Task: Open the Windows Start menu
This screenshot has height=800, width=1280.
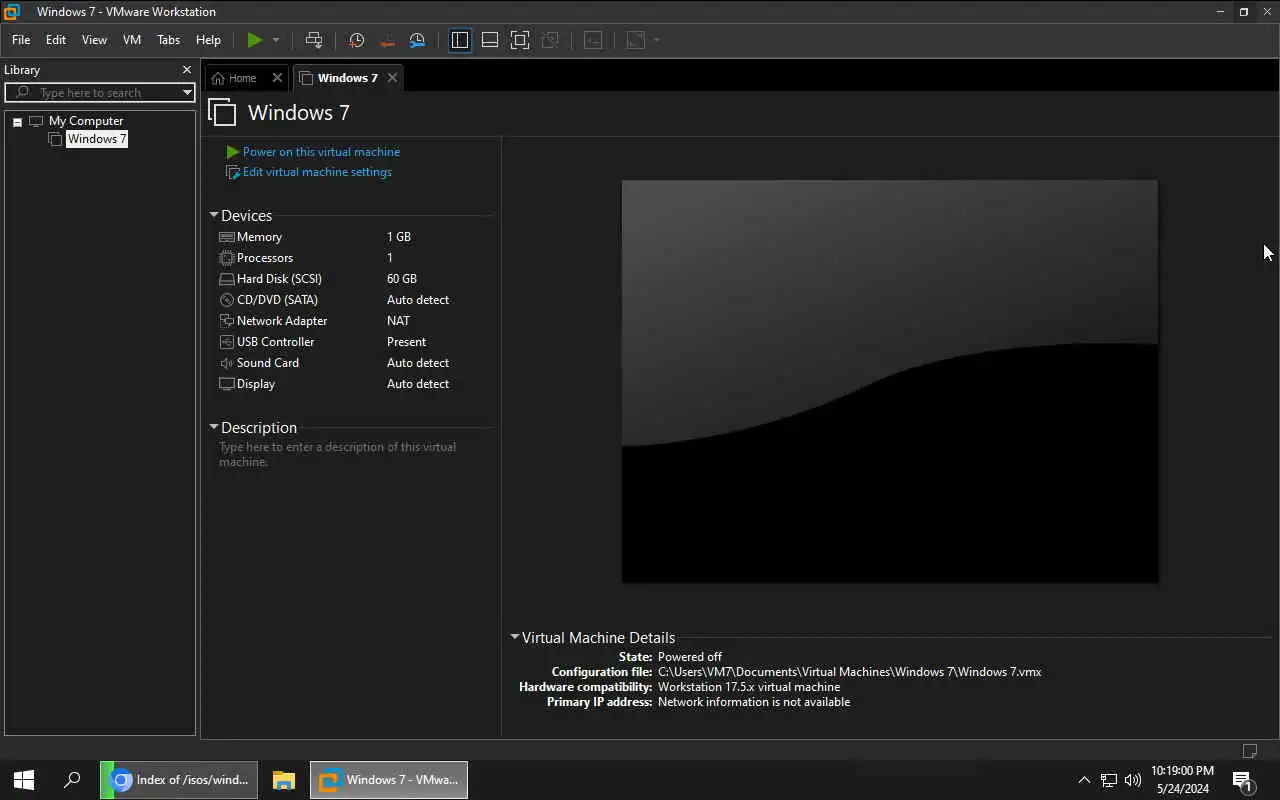Action: [24, 780]
